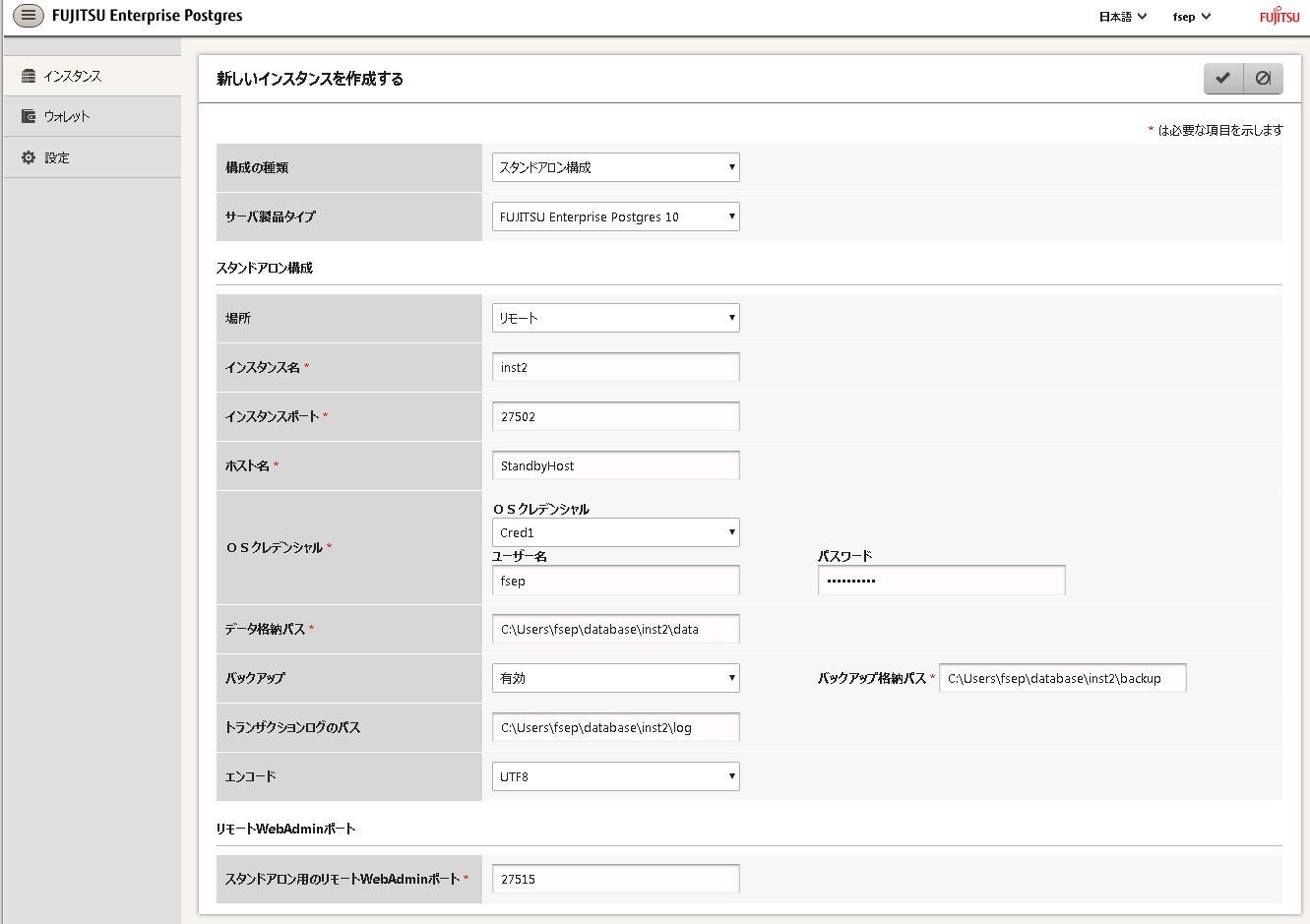Click the は必要な項目を示します note
This screenshot has width=1310, height=924.
1220,130
